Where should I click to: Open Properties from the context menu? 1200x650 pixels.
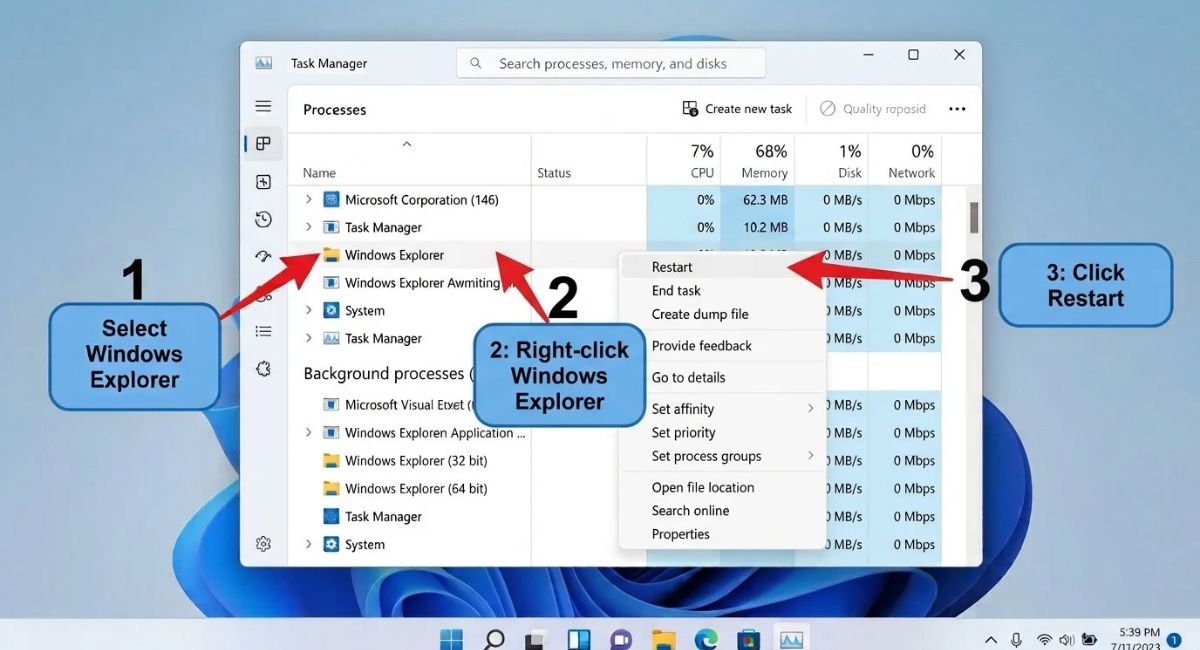[722, 534]
